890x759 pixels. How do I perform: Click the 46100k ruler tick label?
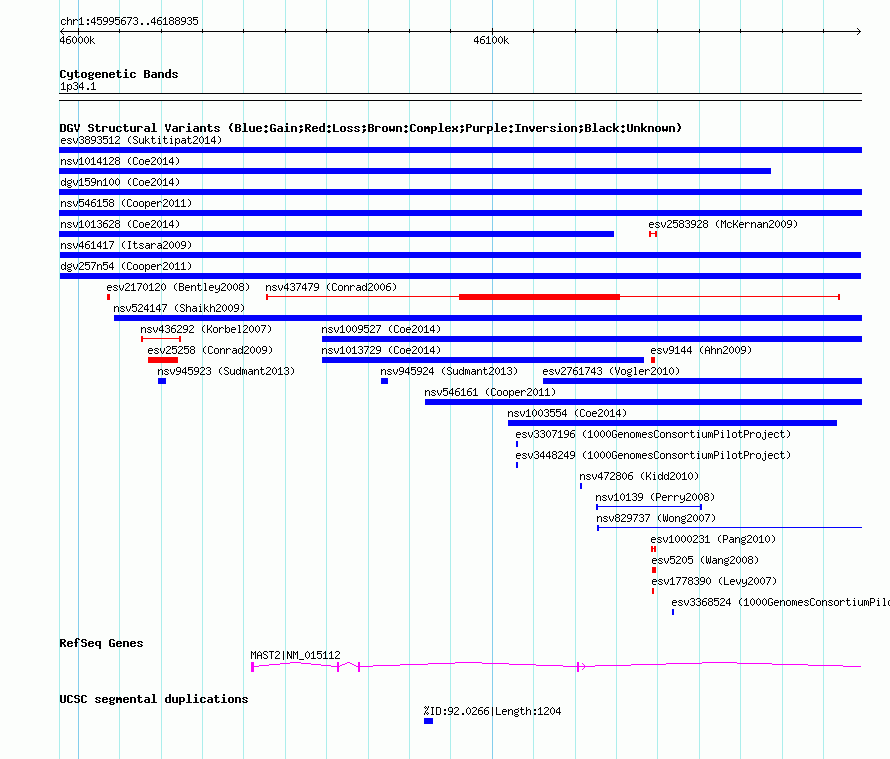pos(491,41)
